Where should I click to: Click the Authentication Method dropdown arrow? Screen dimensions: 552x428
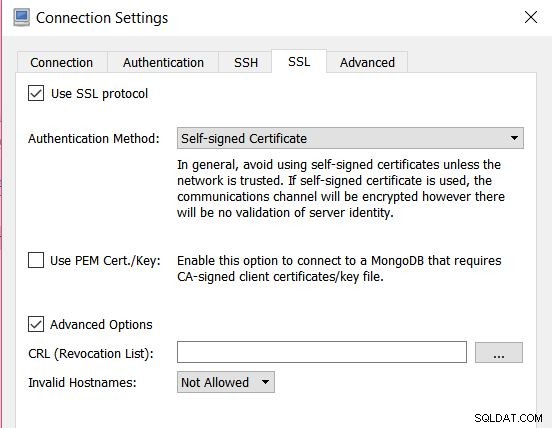tap(514, 138)
